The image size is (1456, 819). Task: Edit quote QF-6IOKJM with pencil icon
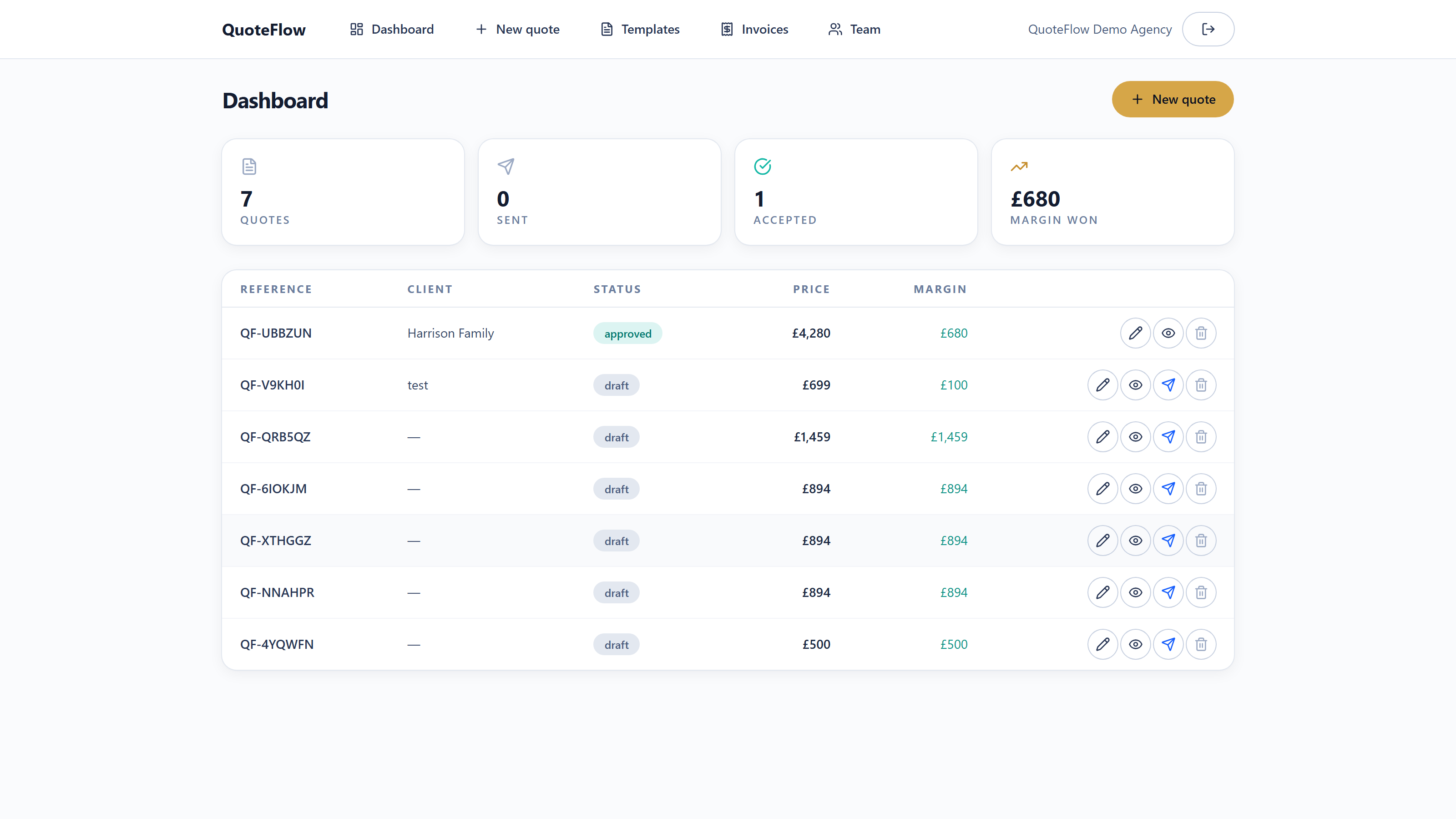coord(1102,489)
